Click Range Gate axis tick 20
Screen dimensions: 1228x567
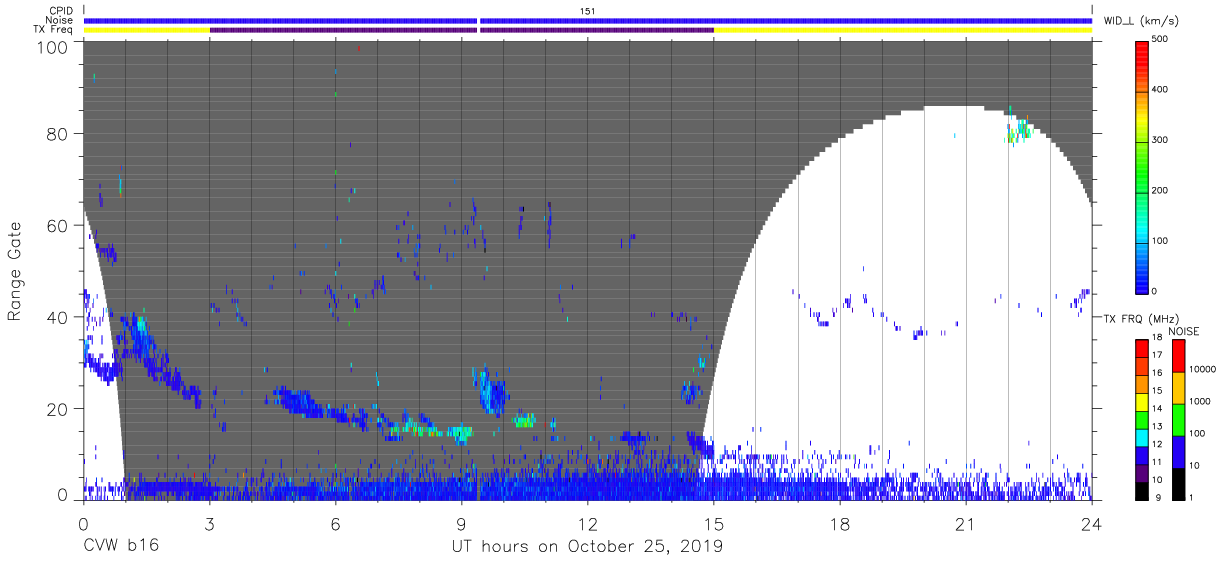tap(57, 408)
